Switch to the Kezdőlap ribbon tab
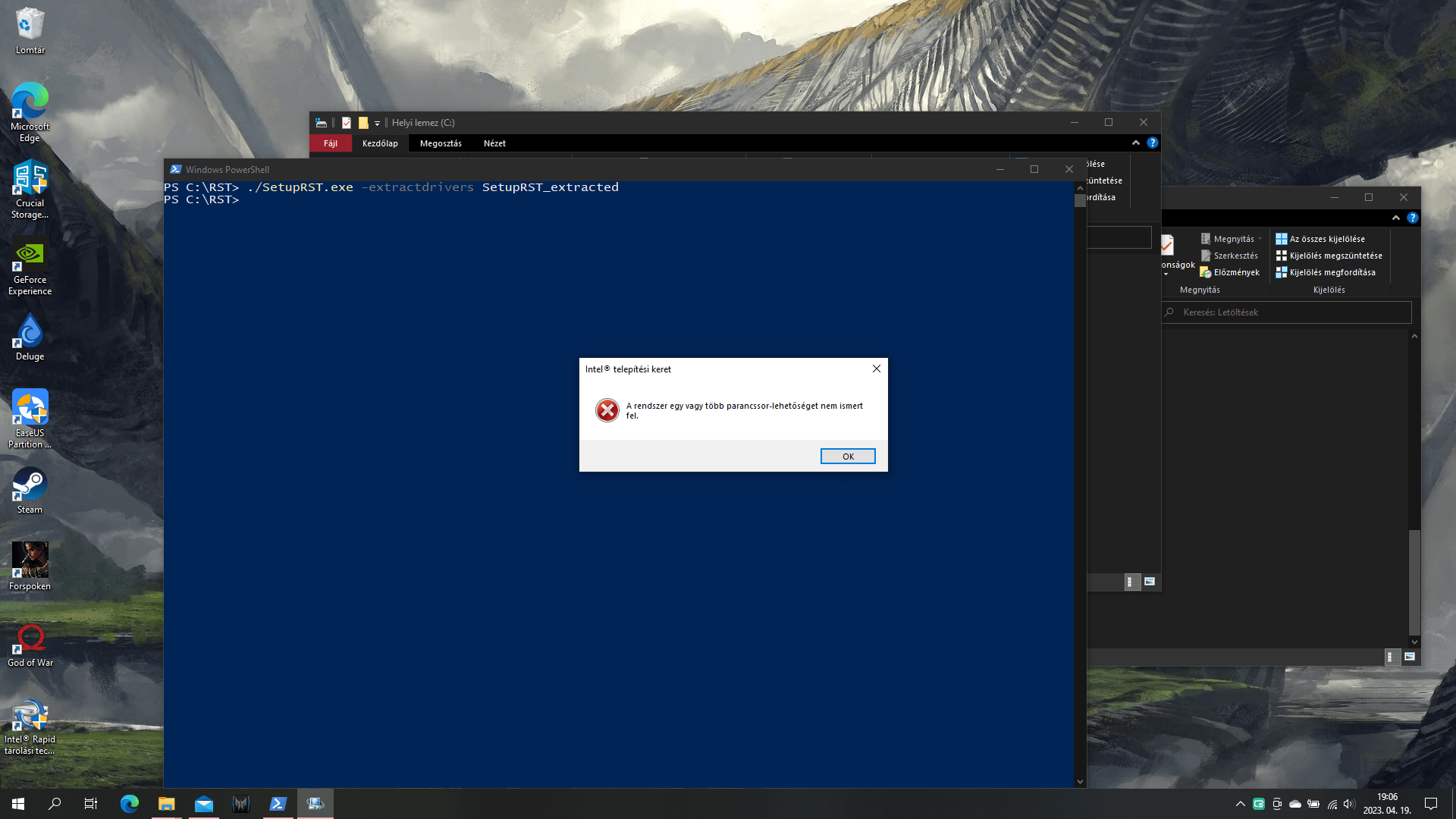 (x=381, y=143)
